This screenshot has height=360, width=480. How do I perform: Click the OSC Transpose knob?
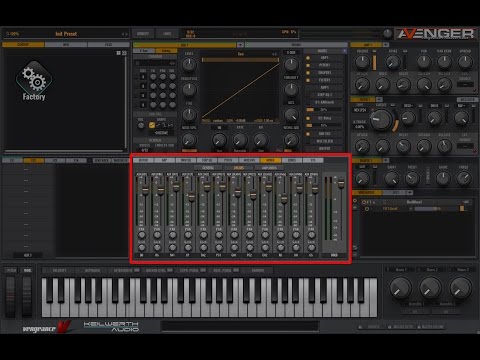tap(189, 89)
